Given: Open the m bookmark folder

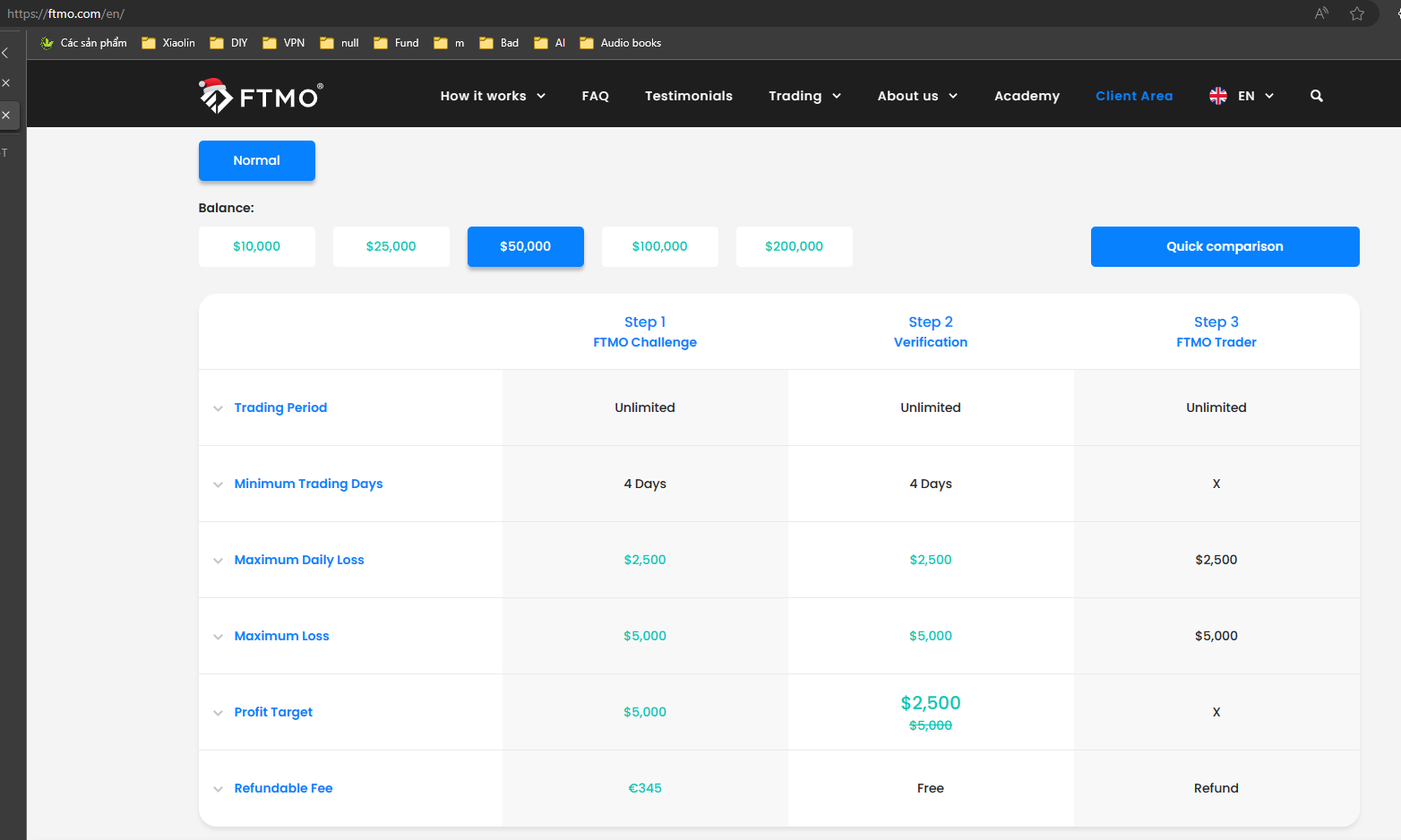Looking at the screenshot, I should [449, 43].
